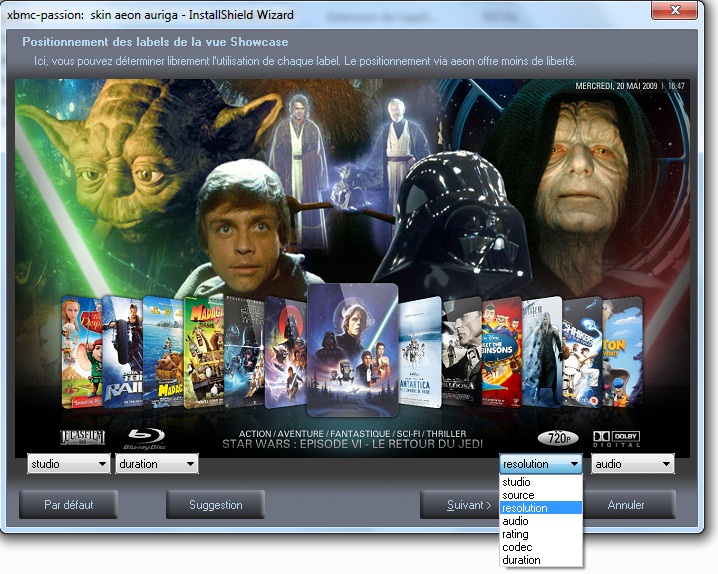Click the Blu-ray Disc logo

(x=145, y=439)
